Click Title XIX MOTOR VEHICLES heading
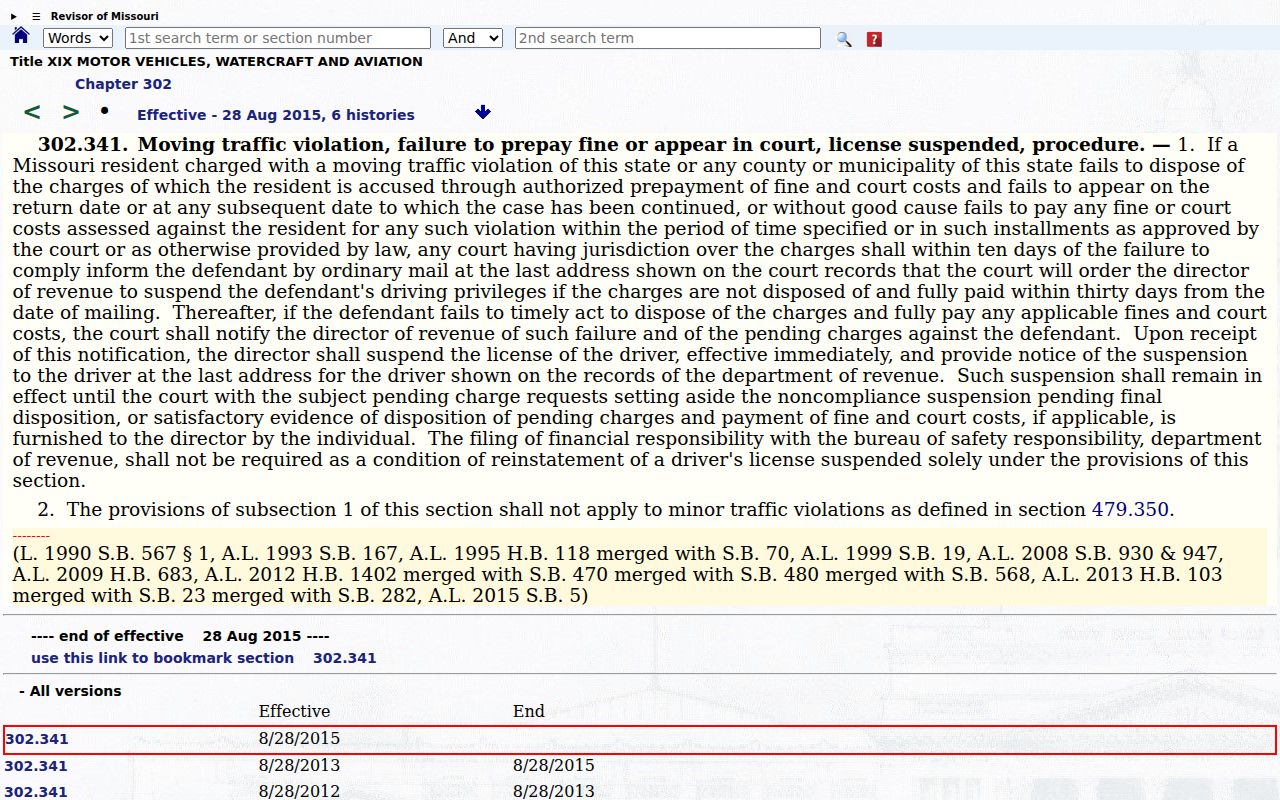 [x=216, y=61]
